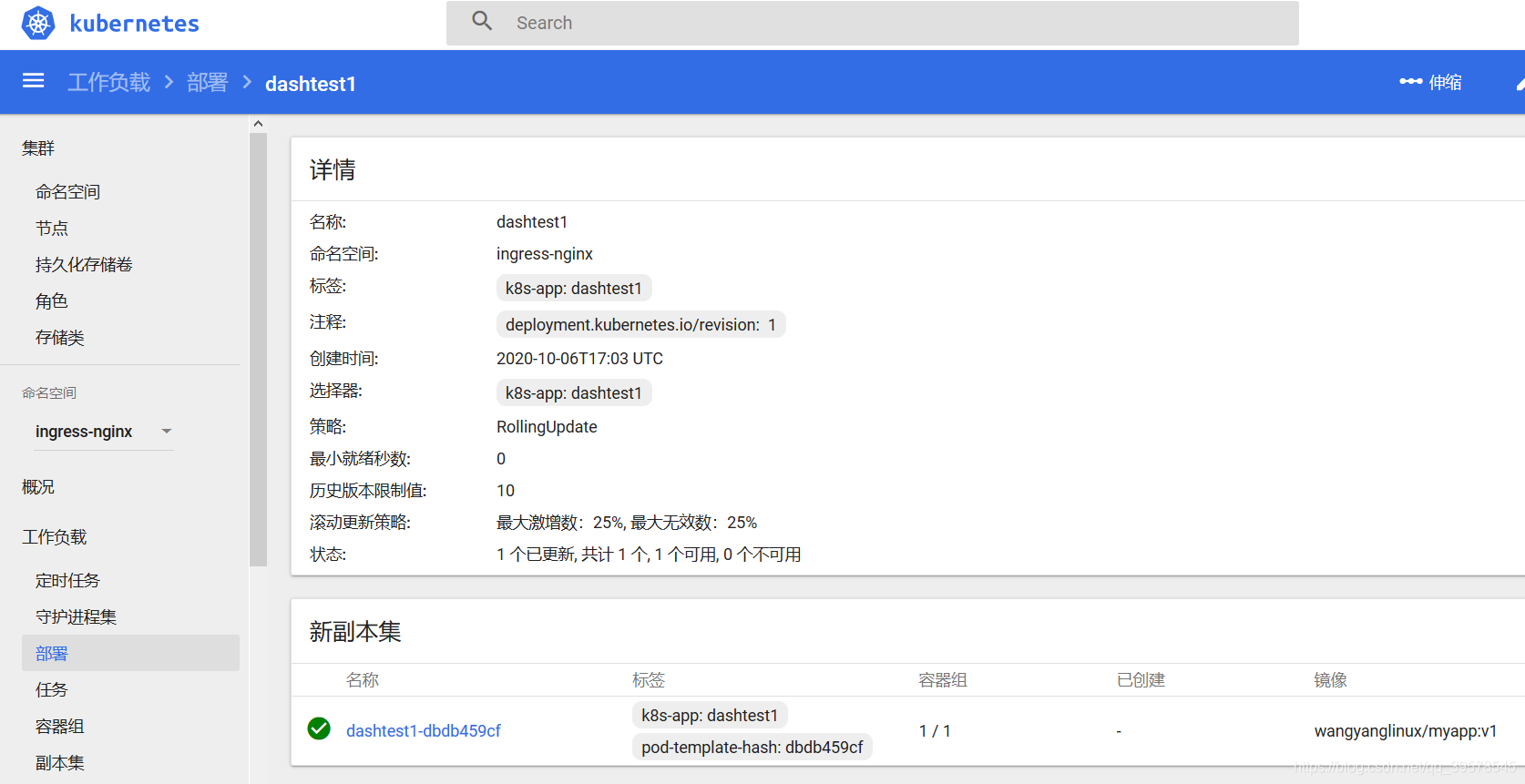Open the dashtest1-dbdb459cf replica set link

(424, 730)
